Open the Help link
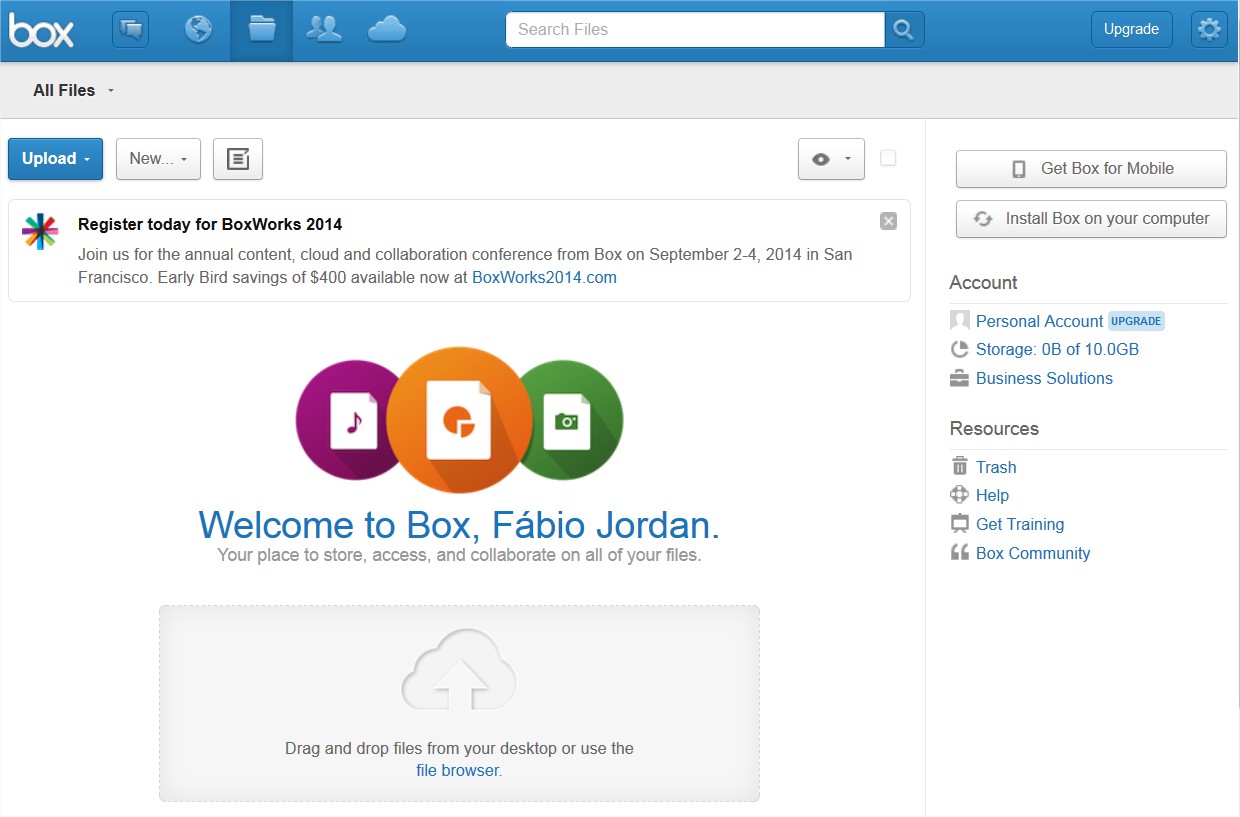This screenshot has width=1240, height=817. click(992, 495)
